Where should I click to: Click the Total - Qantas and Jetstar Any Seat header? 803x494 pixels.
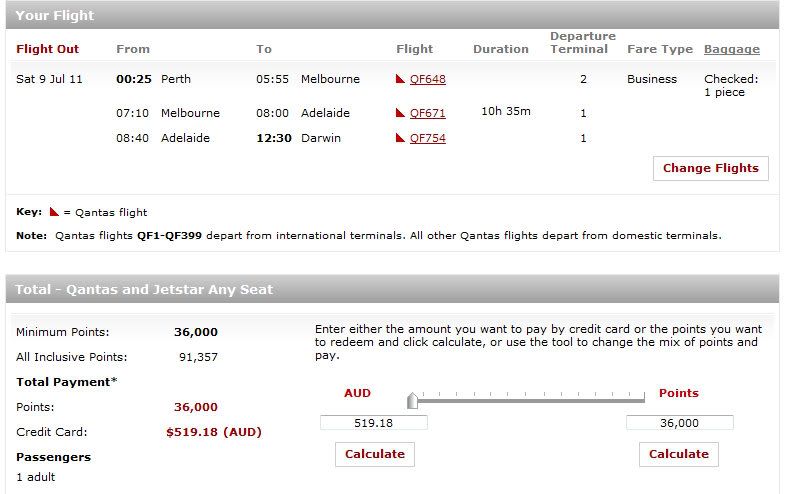pos(392,289)
